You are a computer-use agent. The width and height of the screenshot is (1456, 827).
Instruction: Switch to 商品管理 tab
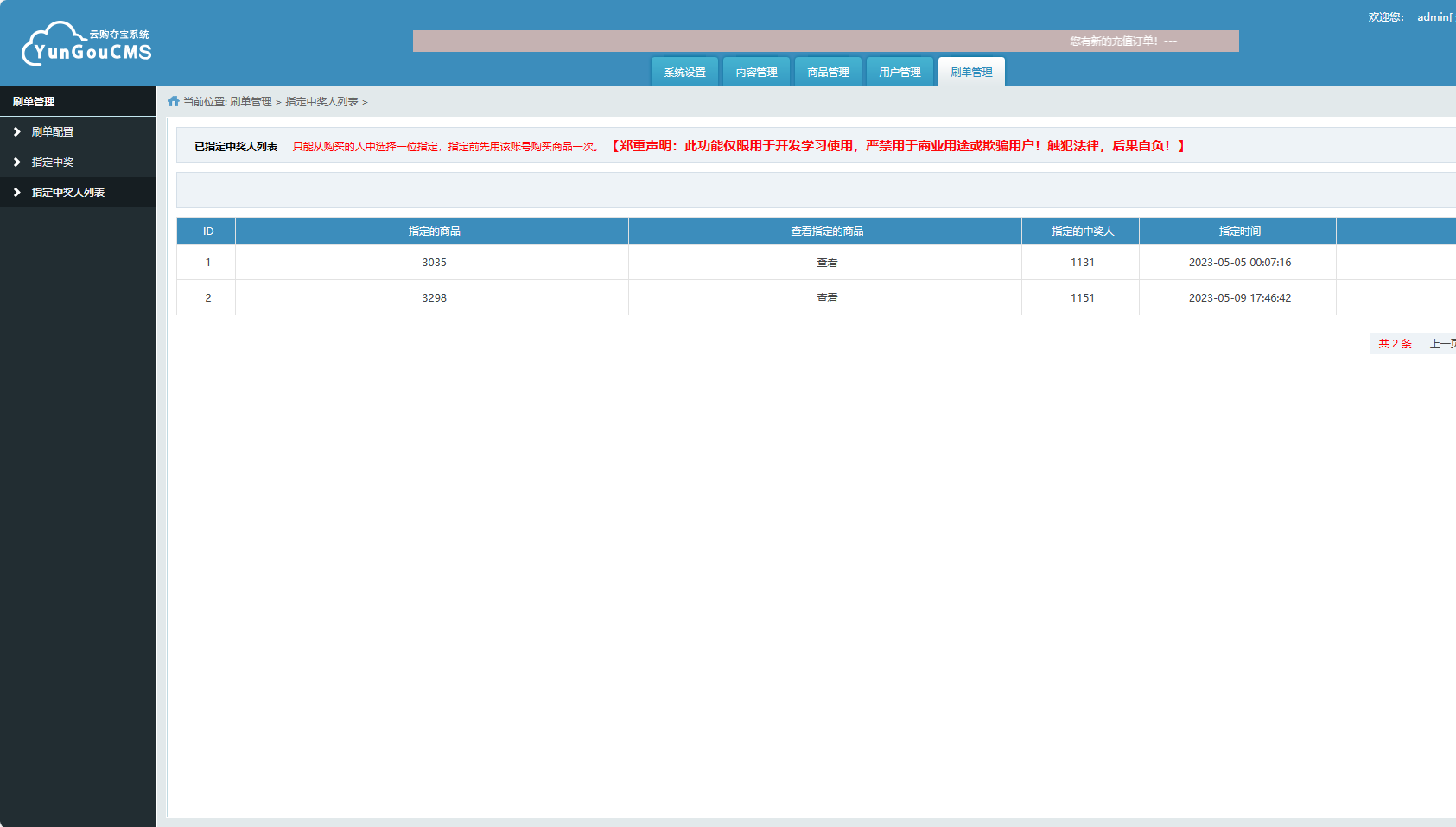pyautogui.click(x=829, y=72)
